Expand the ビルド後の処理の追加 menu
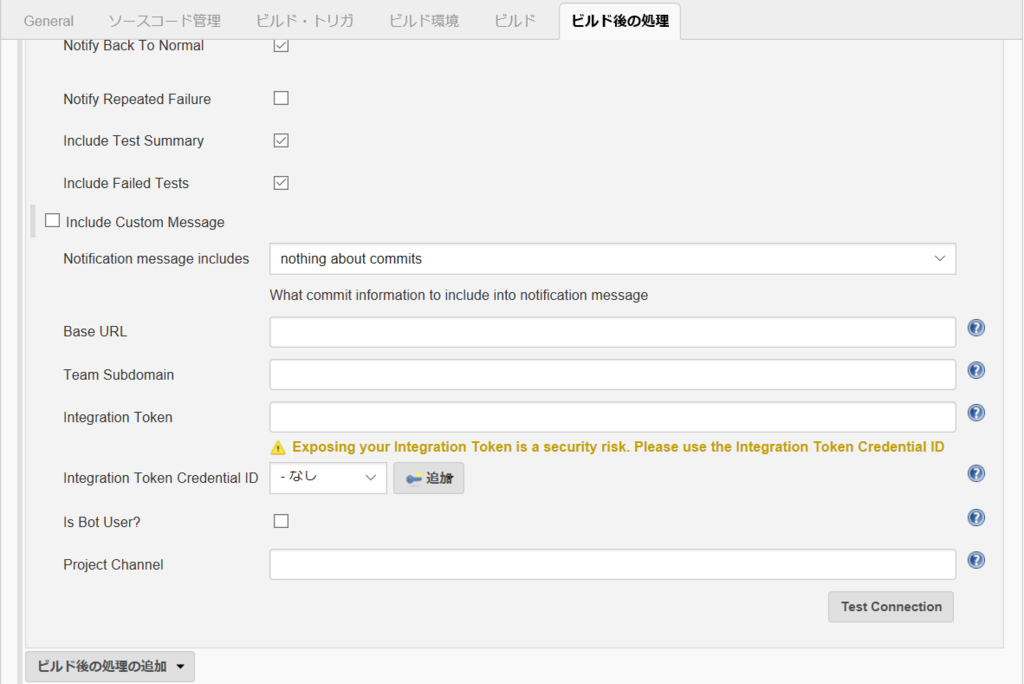This screenshot has width=1024, height=684. 110,666
